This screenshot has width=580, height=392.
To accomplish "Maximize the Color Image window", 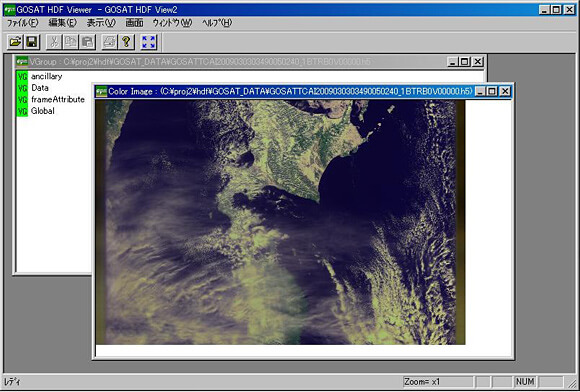I will pos(492,91).
